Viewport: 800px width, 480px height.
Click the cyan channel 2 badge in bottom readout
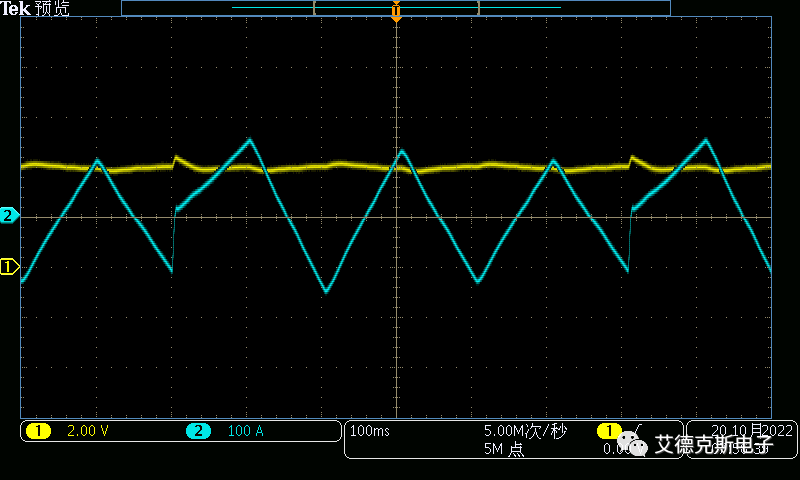[198, 431]
